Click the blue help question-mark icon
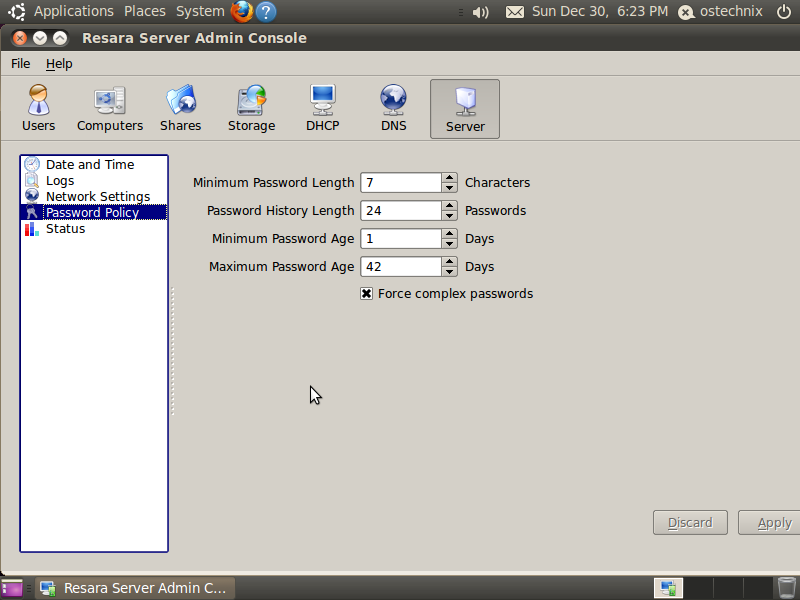Image resolution: width=800 pixels, height=600 pixels. (x=266, y=11)
